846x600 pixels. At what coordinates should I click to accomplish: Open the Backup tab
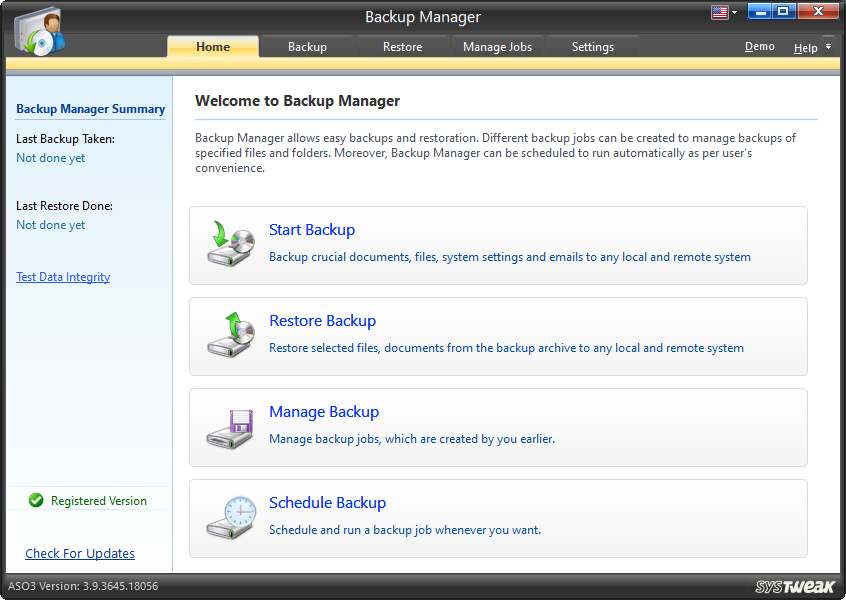click(307, 47)
